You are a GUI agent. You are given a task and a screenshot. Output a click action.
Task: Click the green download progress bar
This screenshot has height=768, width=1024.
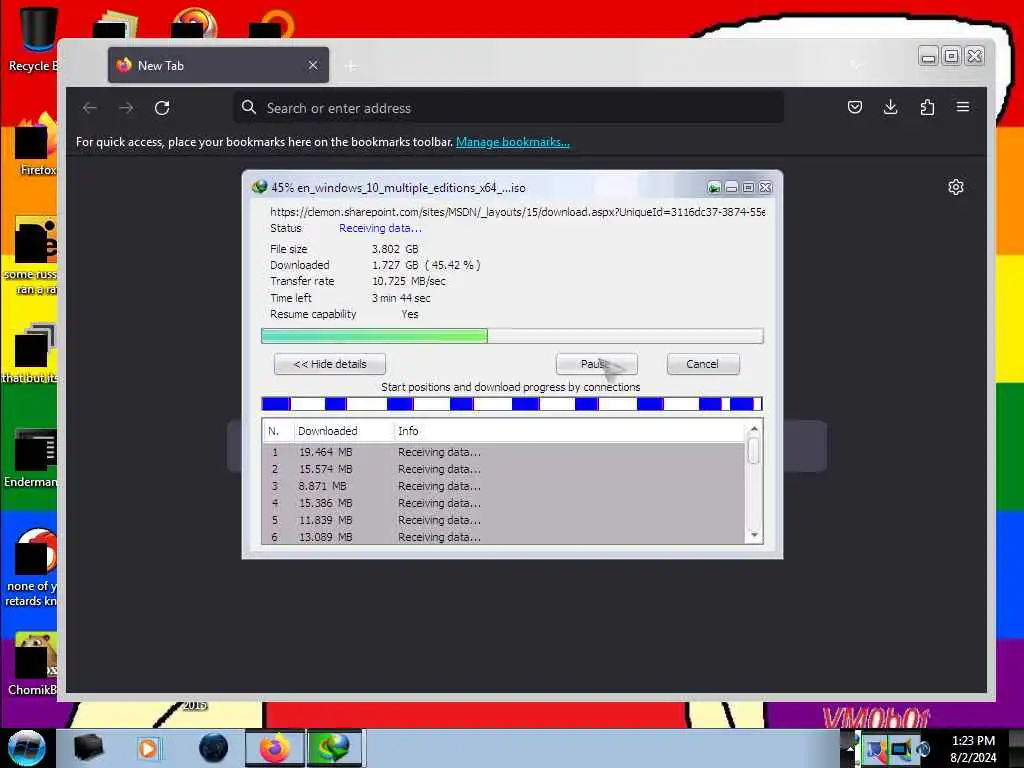512,336
